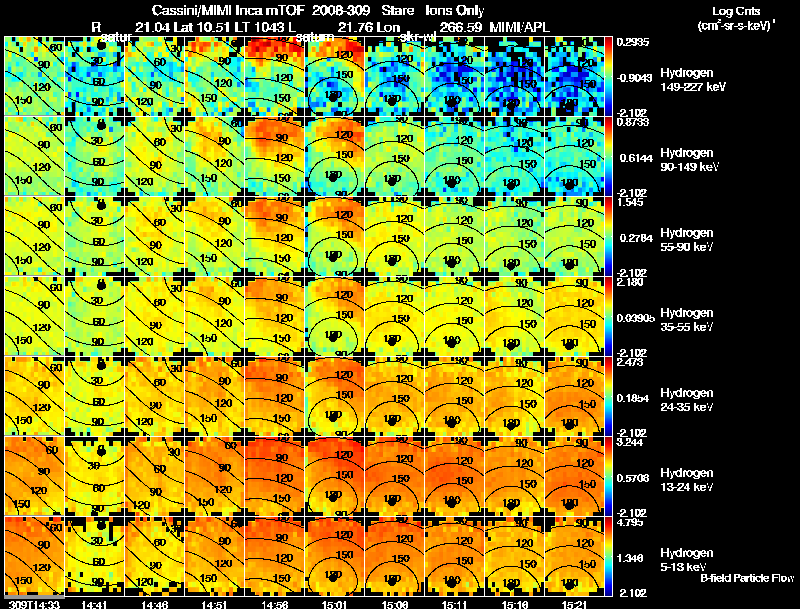The height and width of the screenshot is (609, 800).
Task: Click the colorbar maximum value '0.8733'
Action: coord(633,122)
